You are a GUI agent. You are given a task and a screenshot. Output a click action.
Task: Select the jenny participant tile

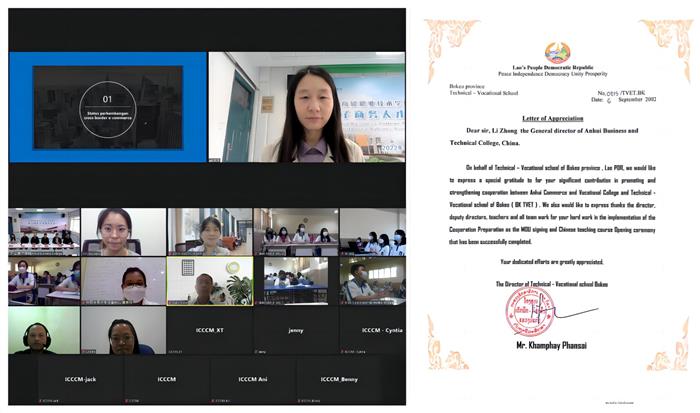pos(295,329)
